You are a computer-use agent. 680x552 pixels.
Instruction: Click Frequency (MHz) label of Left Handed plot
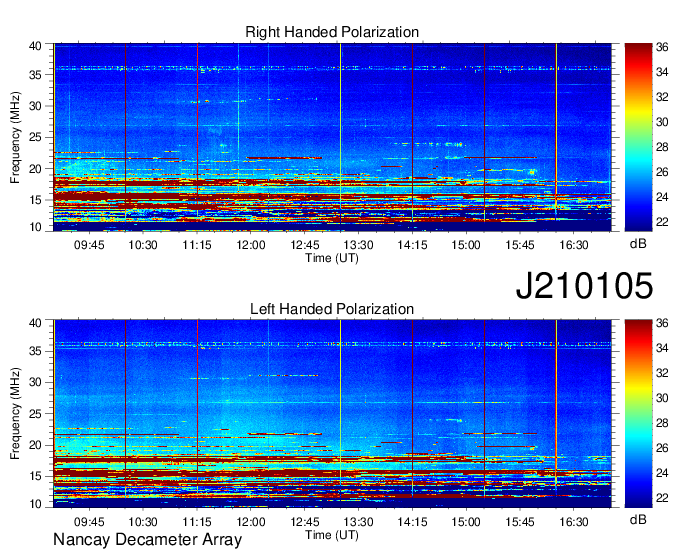coord(15,414)
